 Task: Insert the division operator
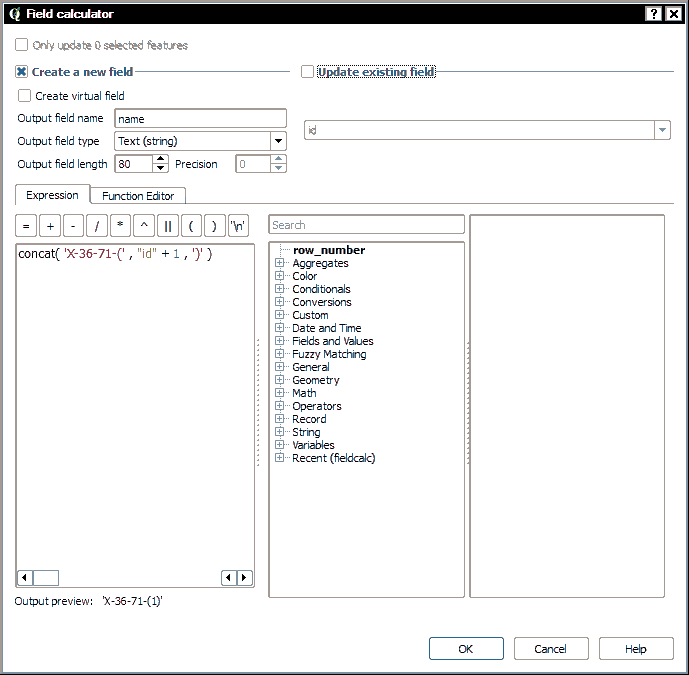tap(97, 225)
